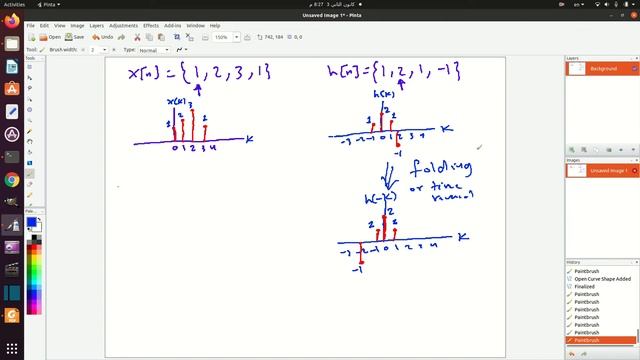Click the Open button in toolbar

50,37
